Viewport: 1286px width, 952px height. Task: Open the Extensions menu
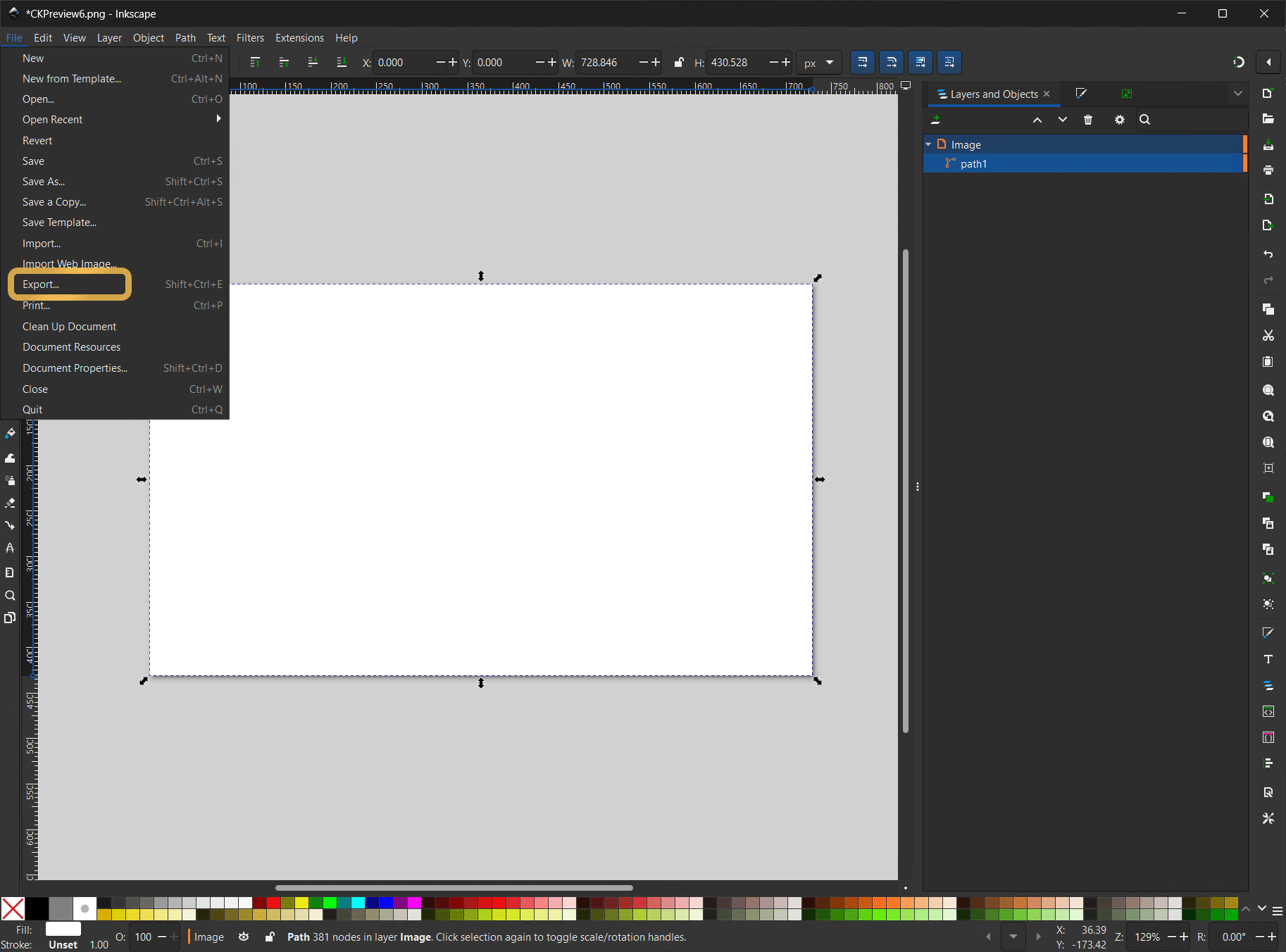click(299, 38)
